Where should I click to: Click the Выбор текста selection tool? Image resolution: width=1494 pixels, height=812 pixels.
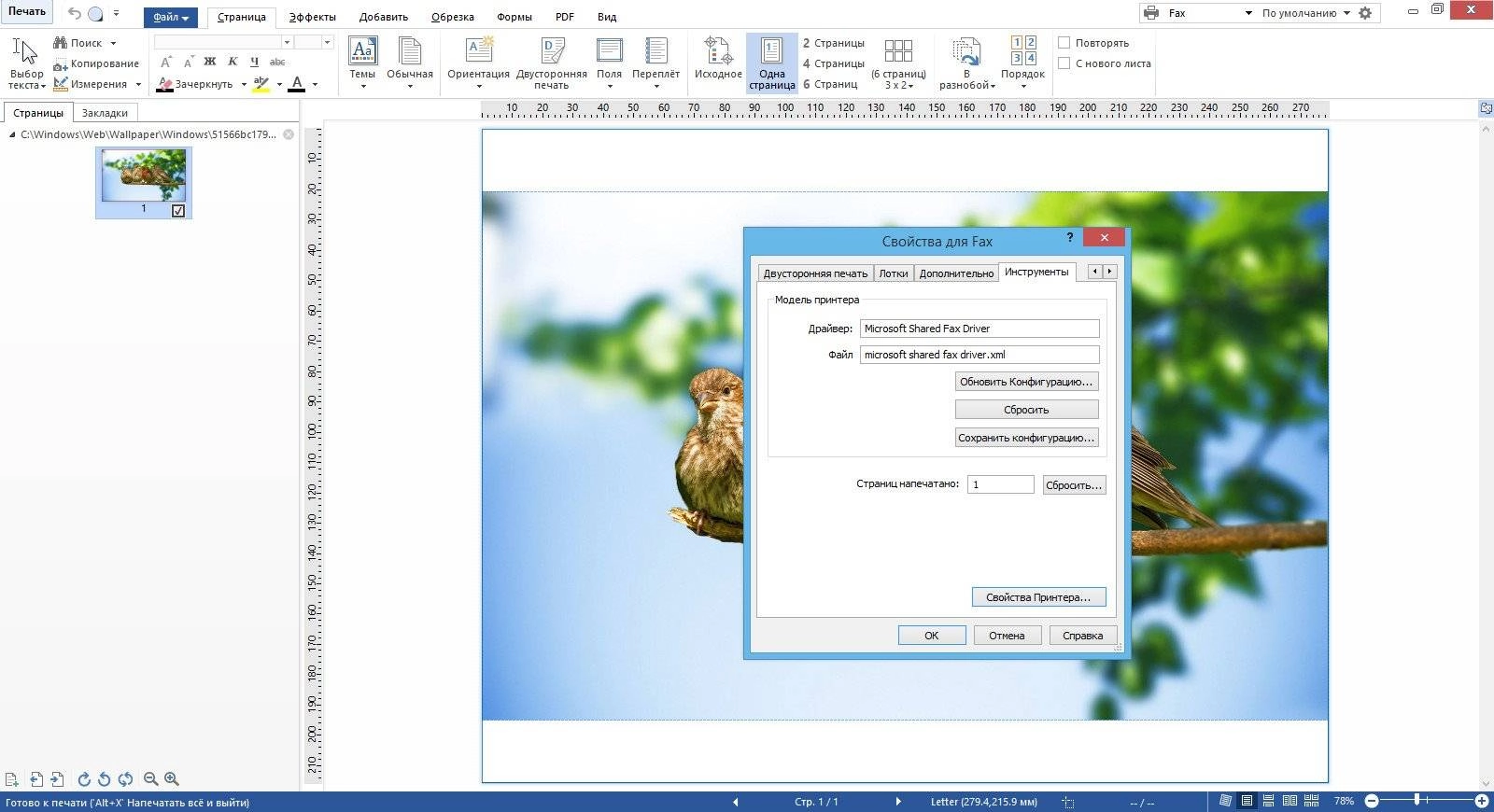[x=26, y=63]
